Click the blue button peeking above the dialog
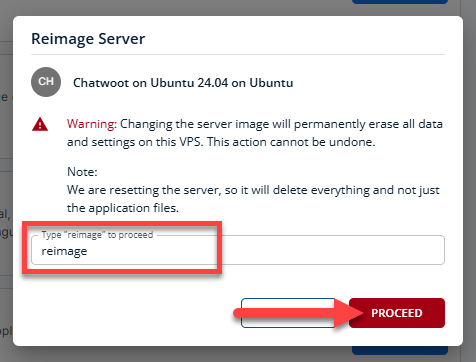Screen dimensions: 476x362 click(400, 2)
